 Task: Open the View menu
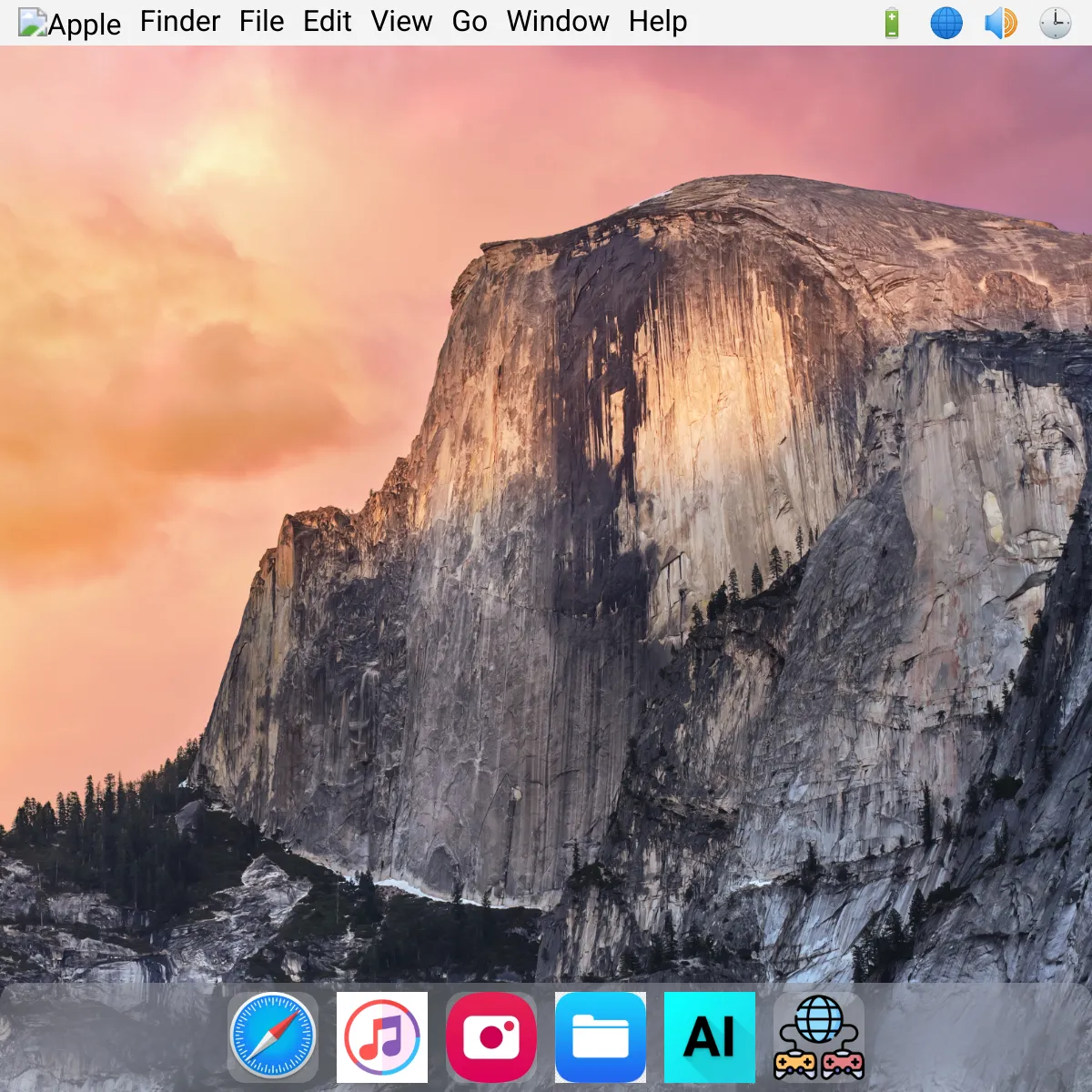[401, 22]
